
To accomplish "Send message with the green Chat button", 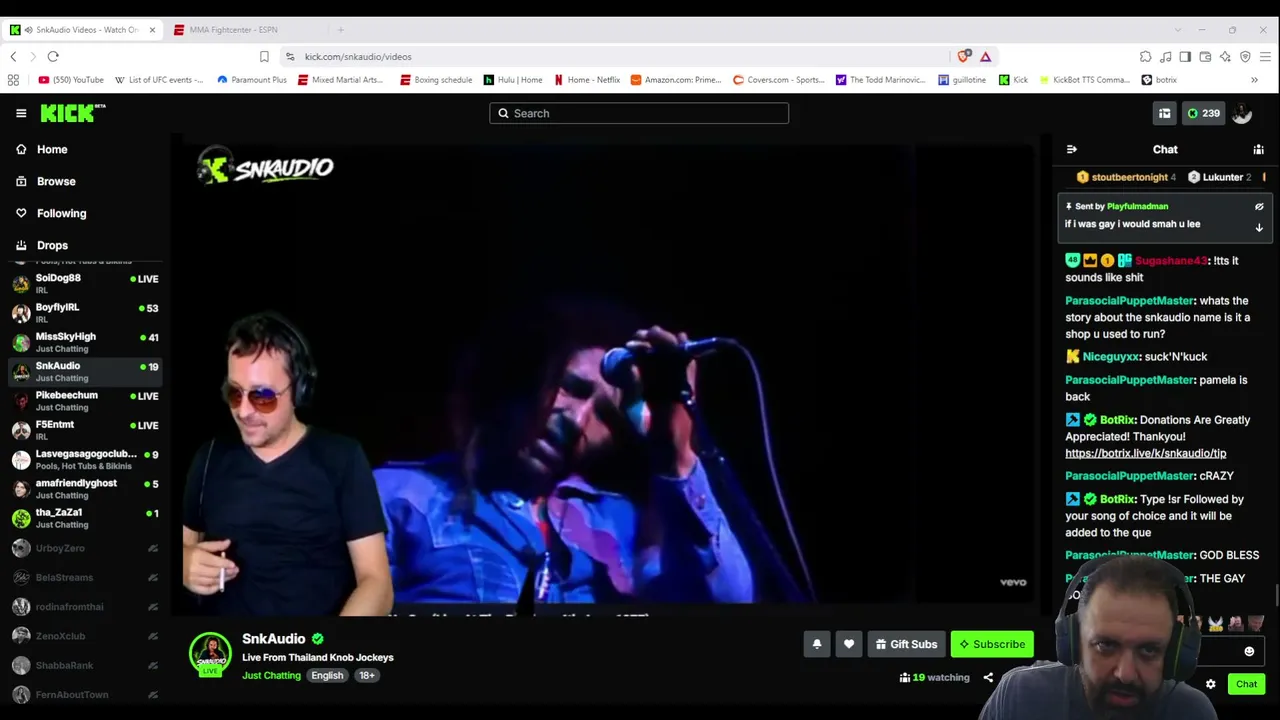I will [1246, 685].
